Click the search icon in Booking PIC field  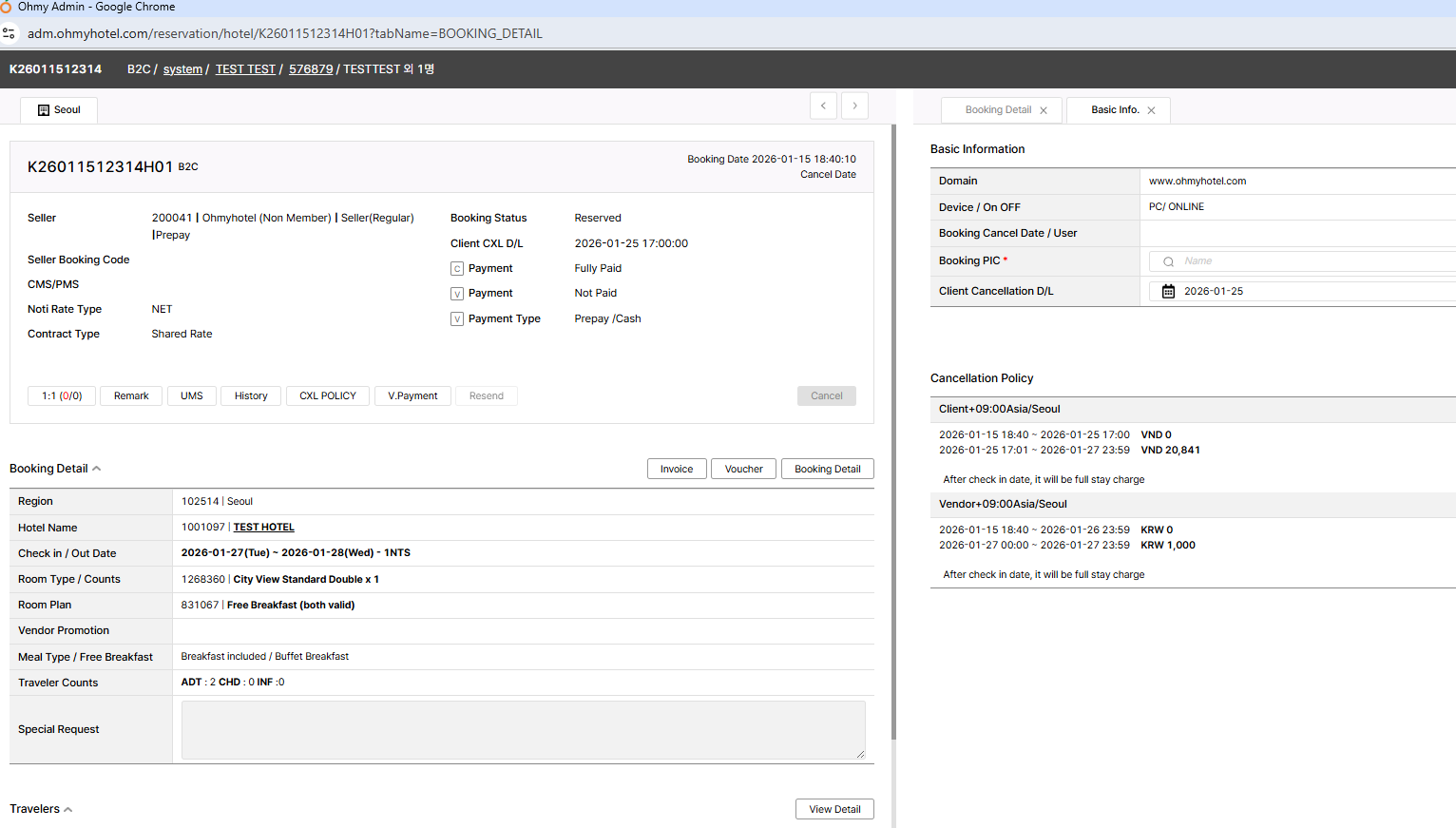tap(1168, 261)
